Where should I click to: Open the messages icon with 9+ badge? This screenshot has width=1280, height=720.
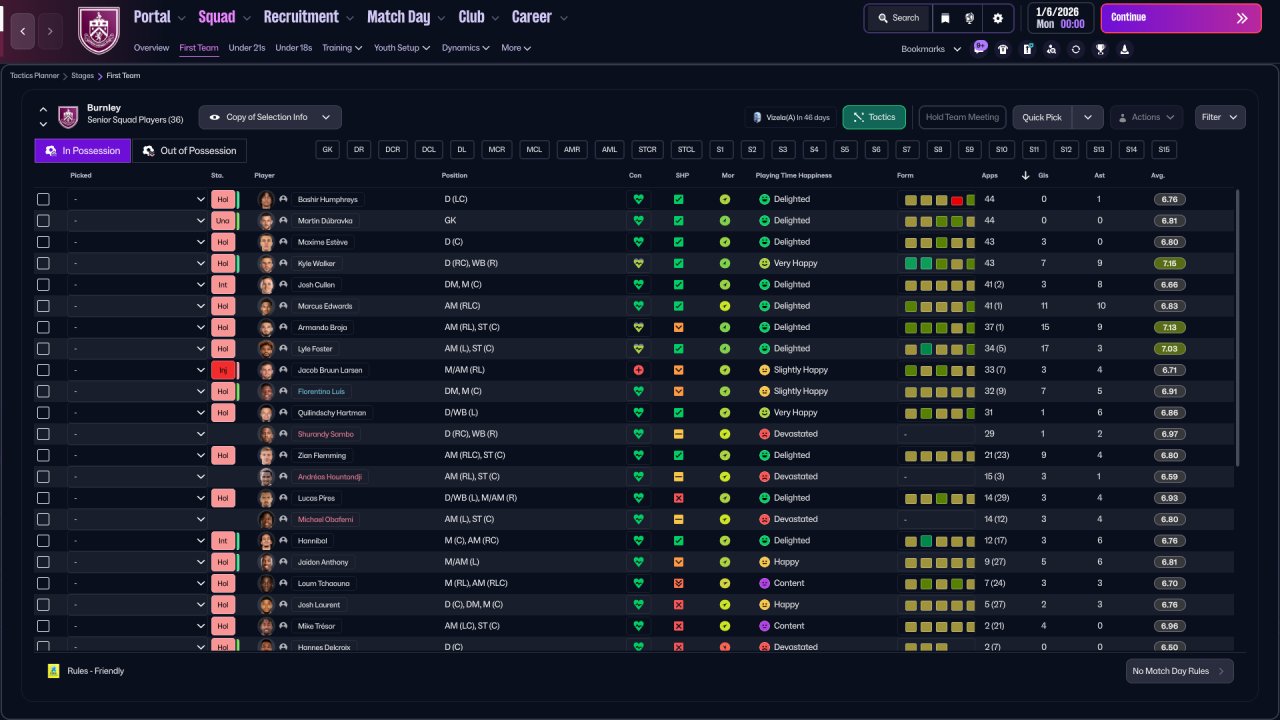point(979,49)
